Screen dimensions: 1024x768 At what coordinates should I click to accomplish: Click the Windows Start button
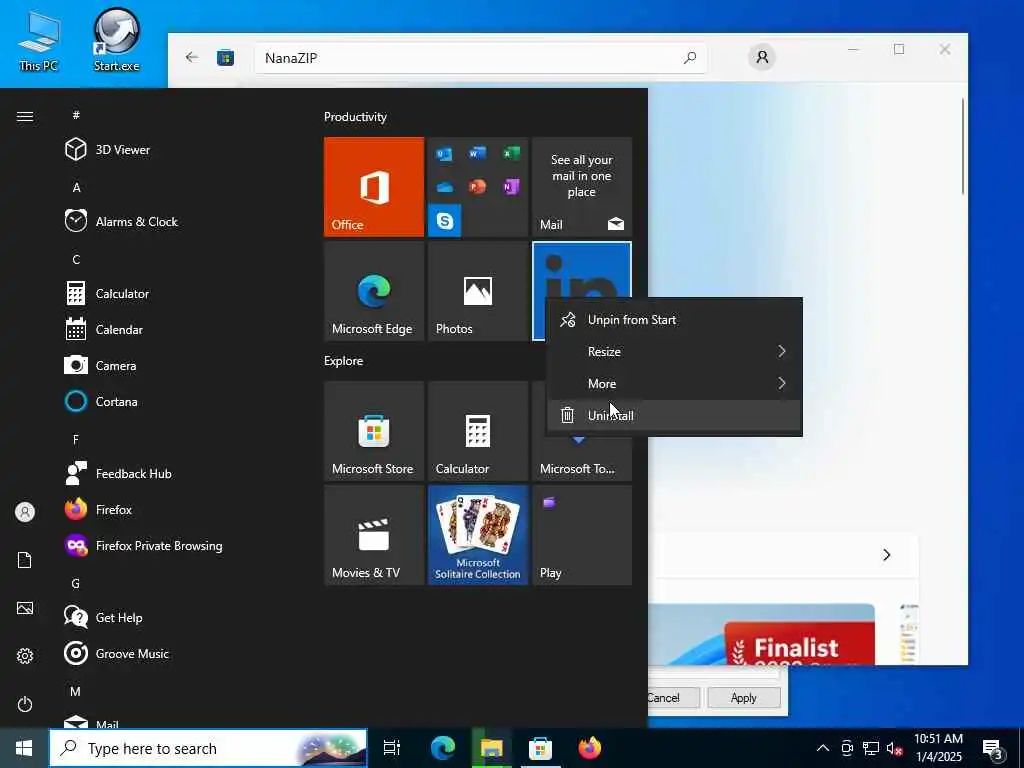pyautogui.click(x=24, y=748)
